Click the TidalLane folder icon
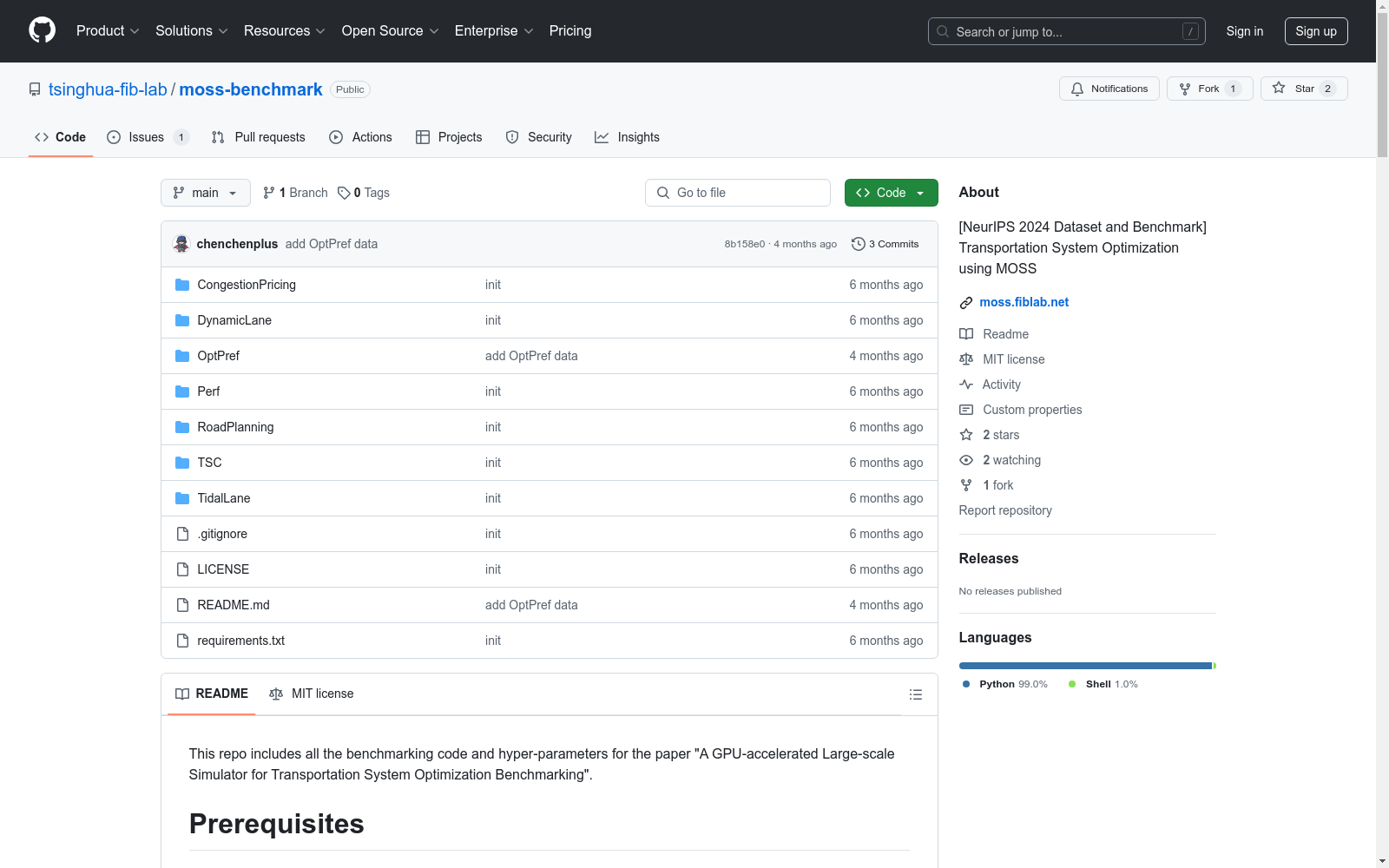The height and width of the screenshot is (868, 1389). (x=182, y=498)
